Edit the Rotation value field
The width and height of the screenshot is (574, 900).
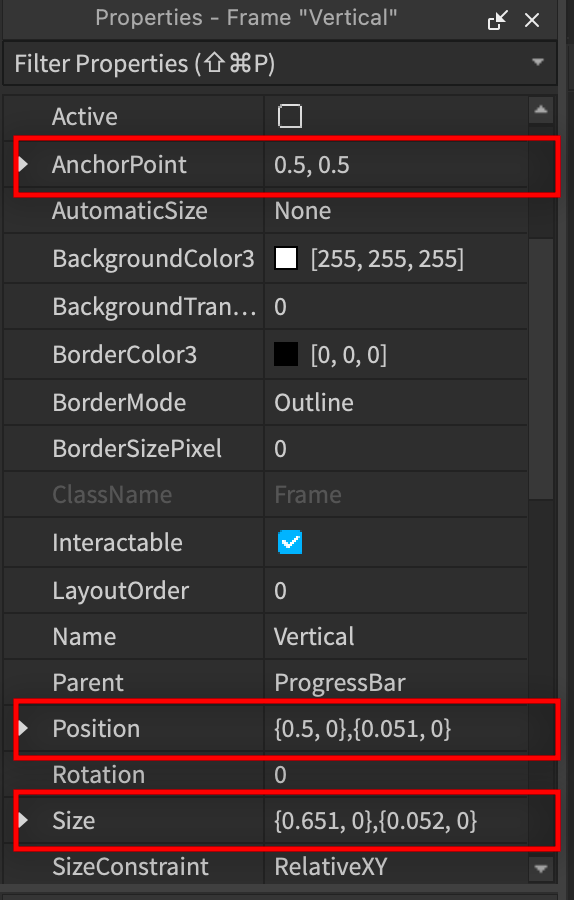tap(395, 775)
